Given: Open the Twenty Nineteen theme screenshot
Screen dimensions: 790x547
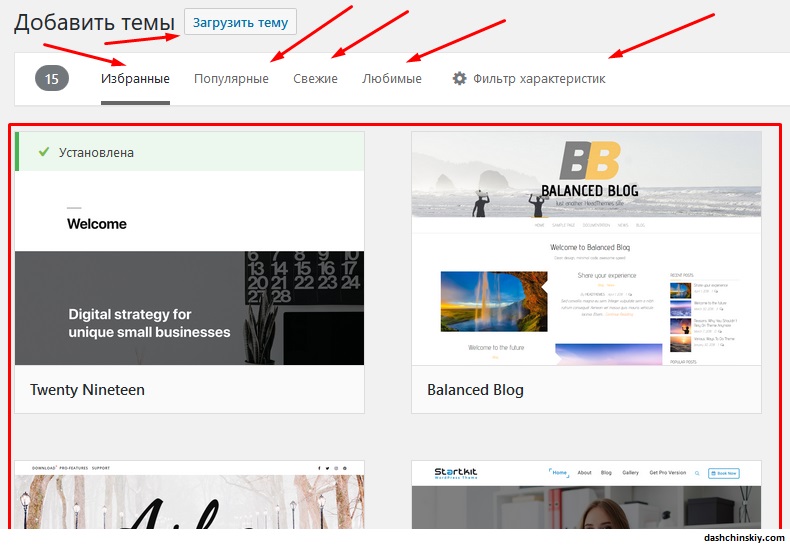Looking at the screenshot, I should pyautogui.click(x=190, y=290).
